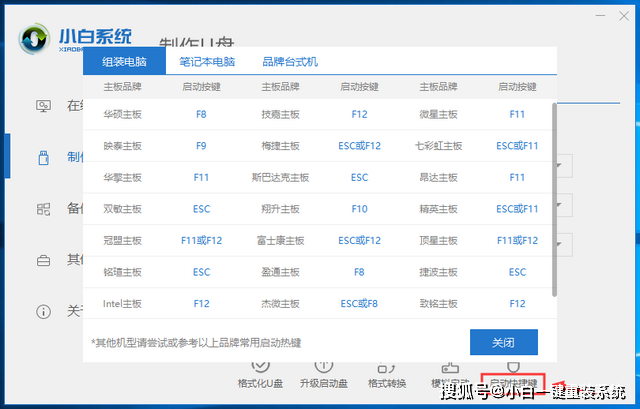Image resolution: width=640 pixels, height=409 pixels.
Task: Select the 顶星主板 cell
Action: tap(438, 240)
